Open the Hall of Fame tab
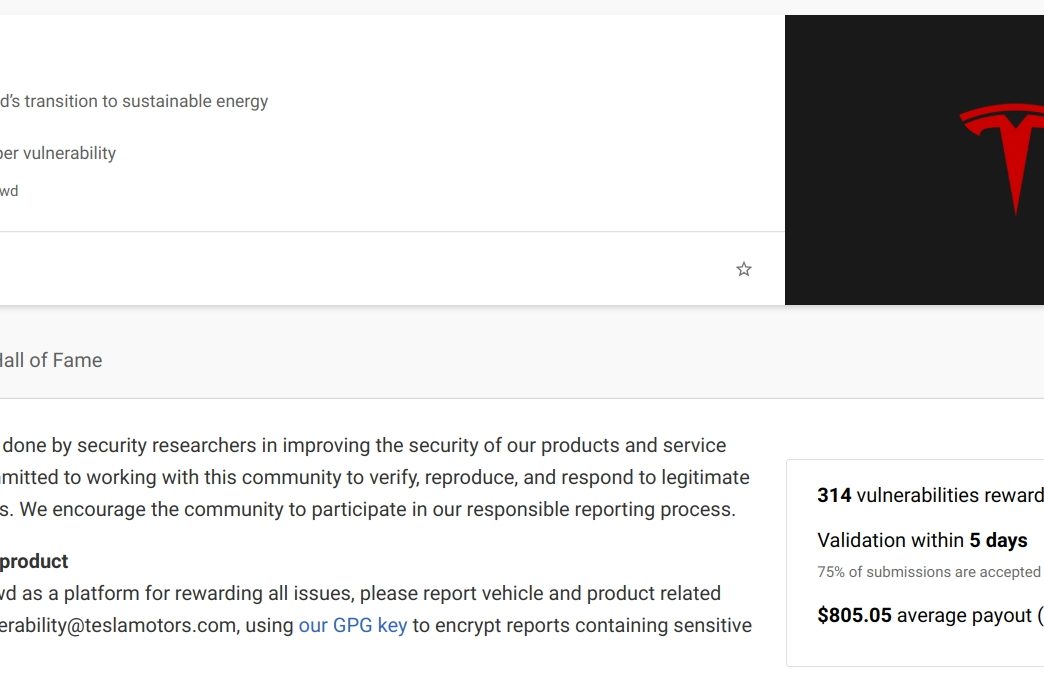 click(x=51, y=360)
